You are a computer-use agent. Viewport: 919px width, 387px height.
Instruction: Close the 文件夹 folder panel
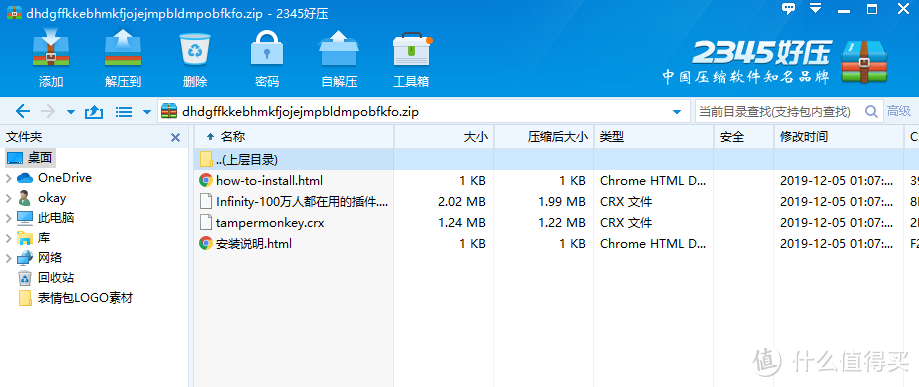click(175, 138)
